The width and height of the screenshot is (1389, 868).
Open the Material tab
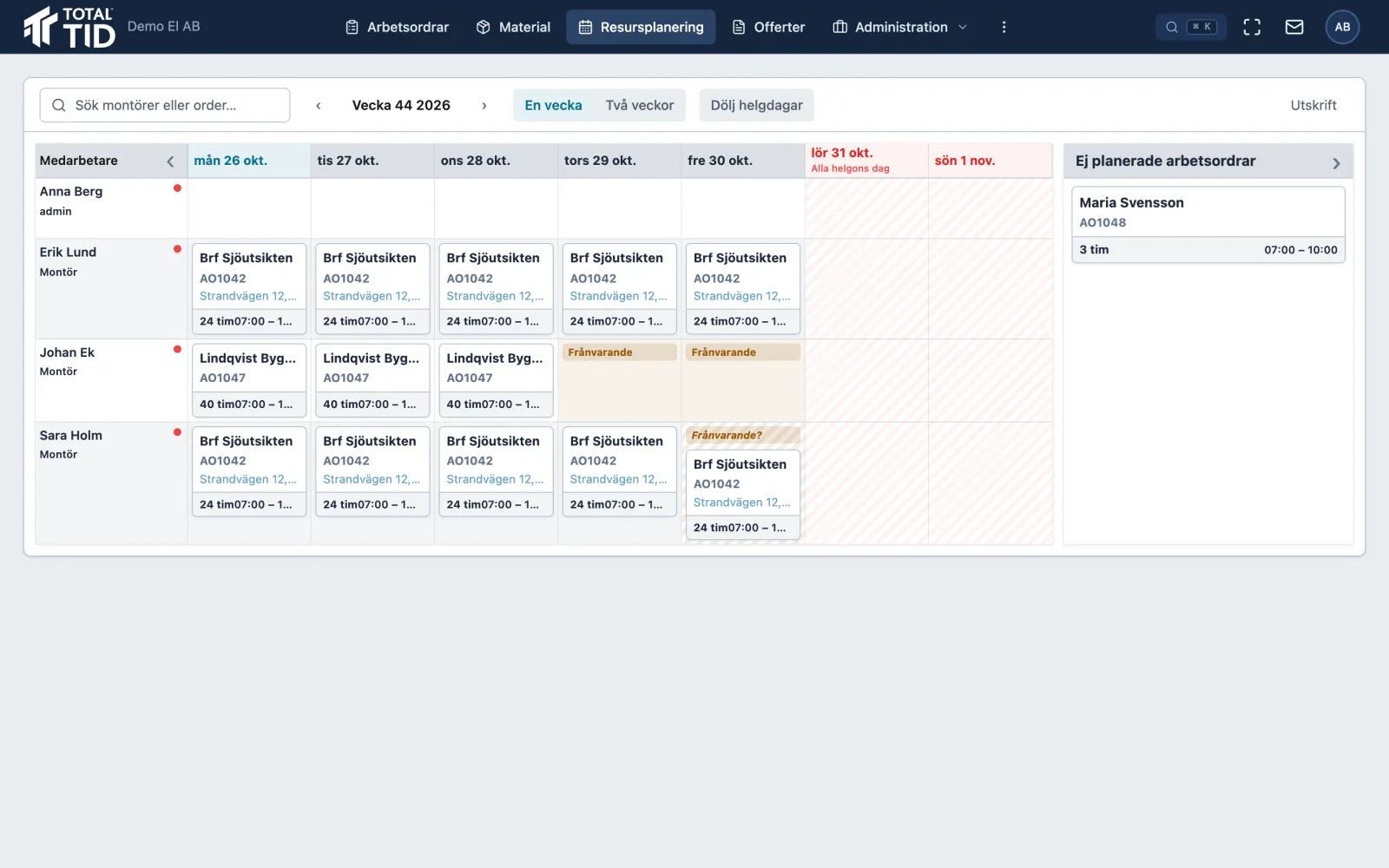(513, 27)
